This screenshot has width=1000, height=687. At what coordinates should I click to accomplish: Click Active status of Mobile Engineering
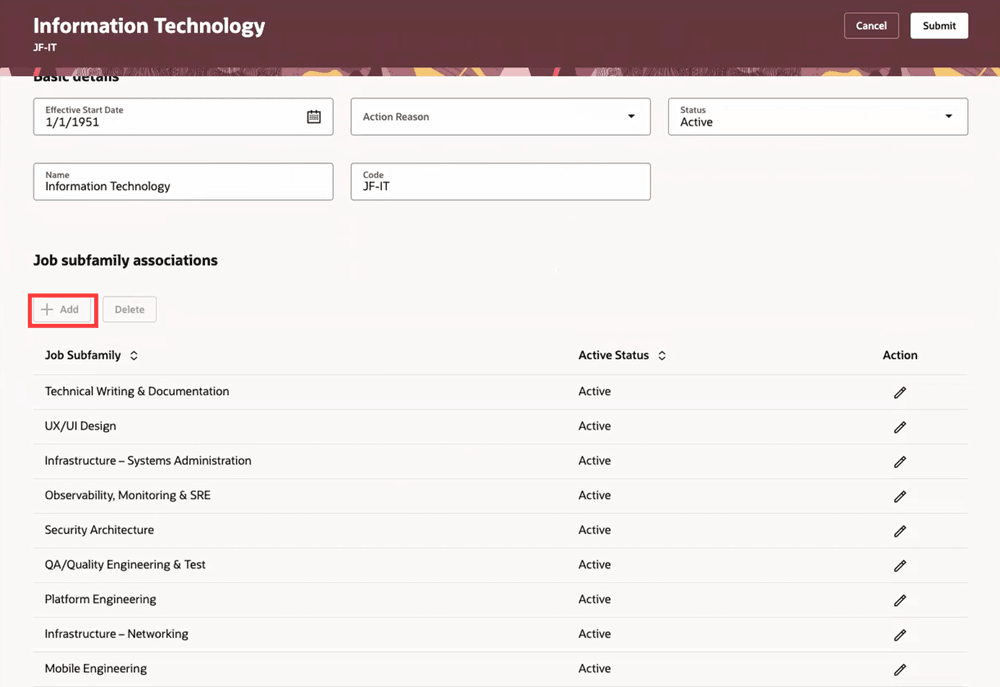[x=594, y=669]
